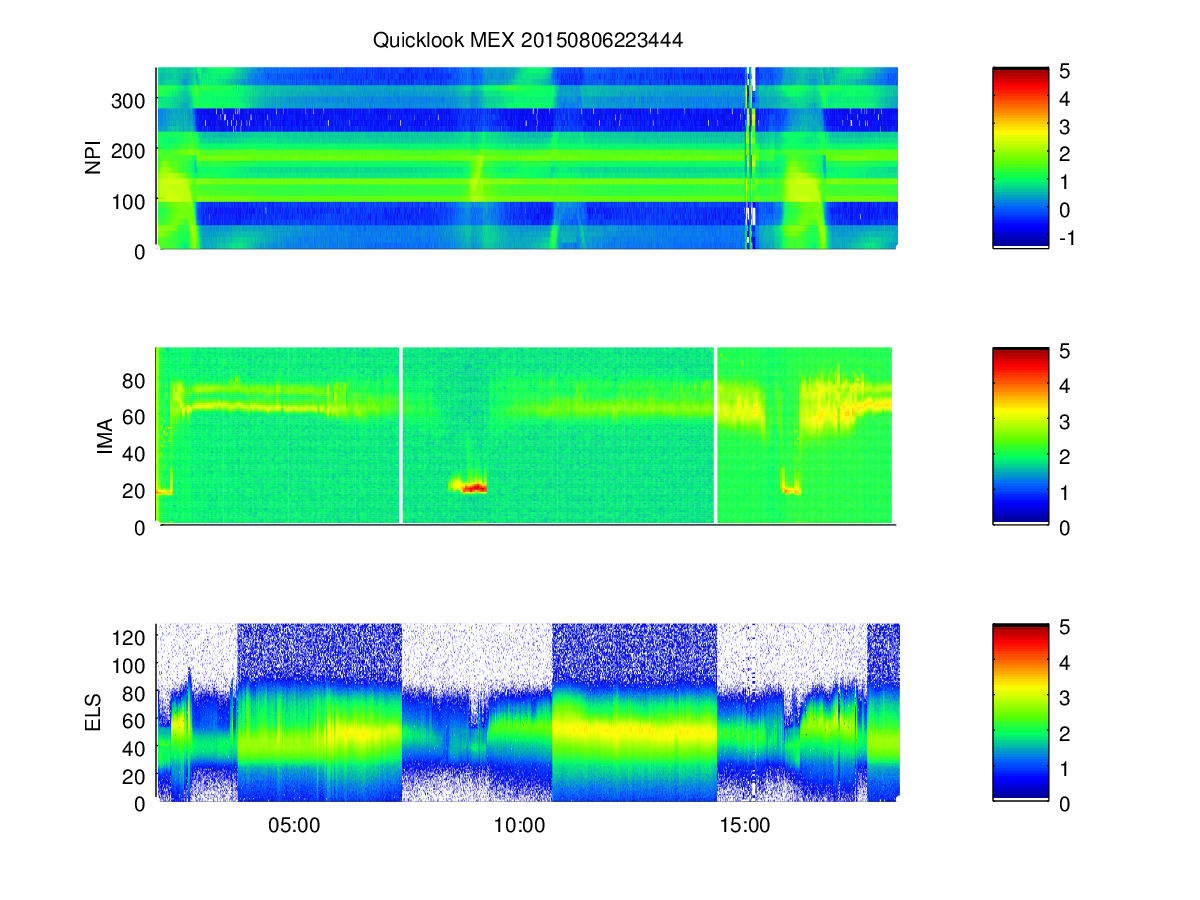Click the 80 tick label on IMA axis

point(136,381)
